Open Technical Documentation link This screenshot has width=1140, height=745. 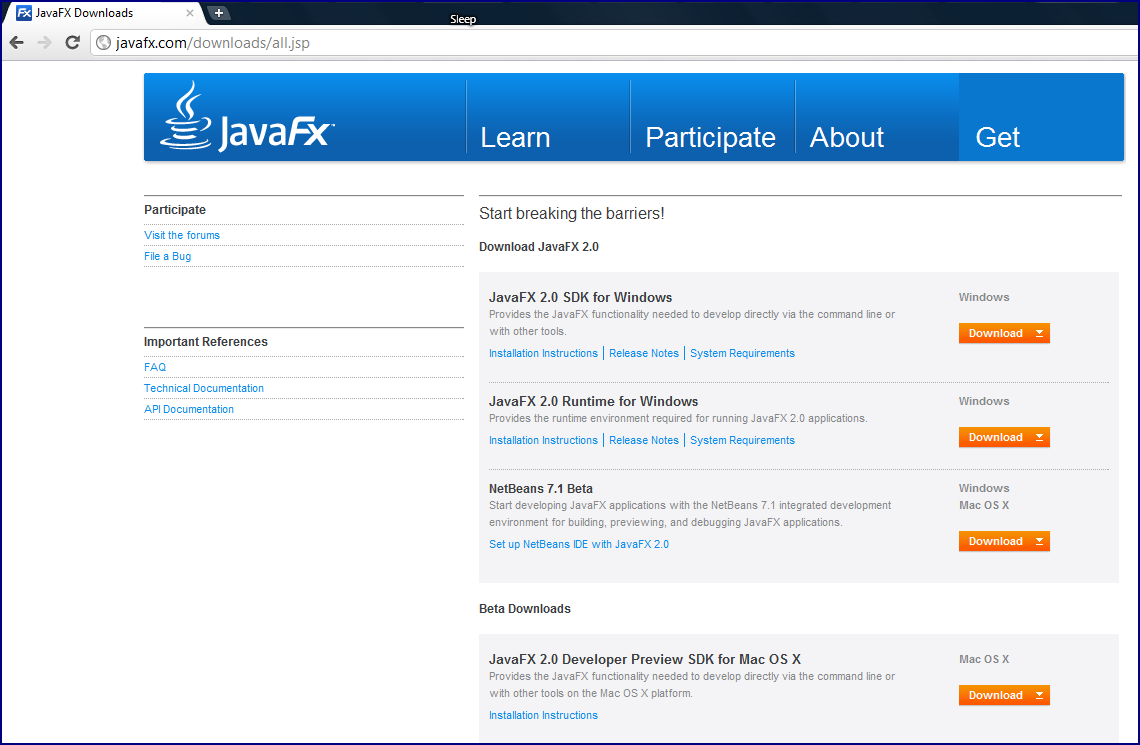tap(204, 388)
